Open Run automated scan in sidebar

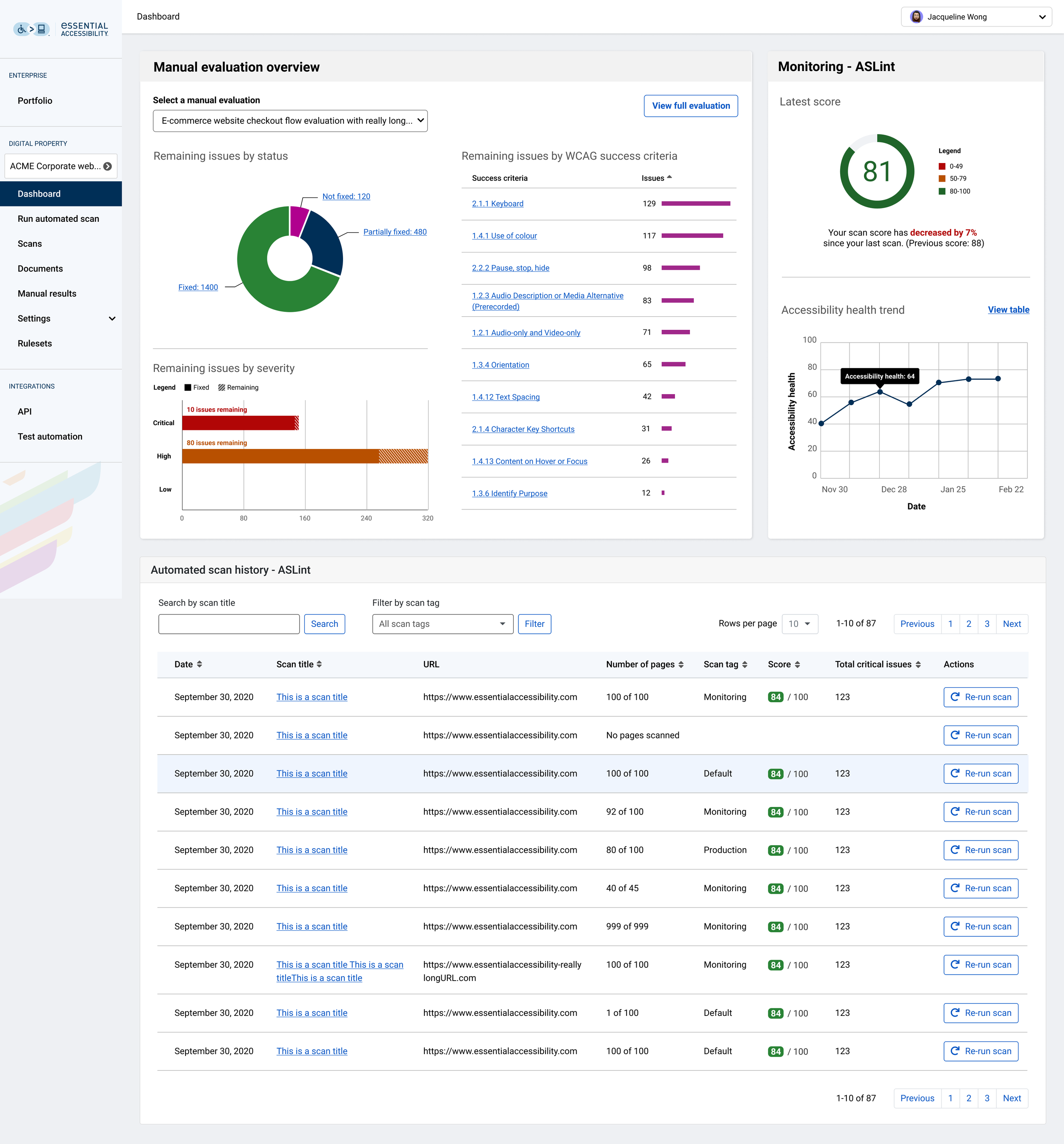(x=58, y=219)
